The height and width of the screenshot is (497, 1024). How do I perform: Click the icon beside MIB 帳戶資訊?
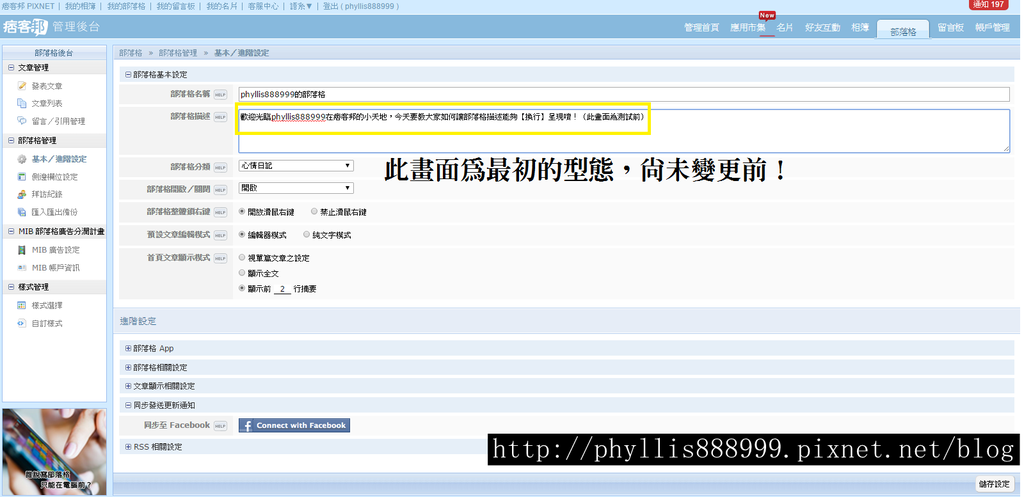[x=22, y=267]
